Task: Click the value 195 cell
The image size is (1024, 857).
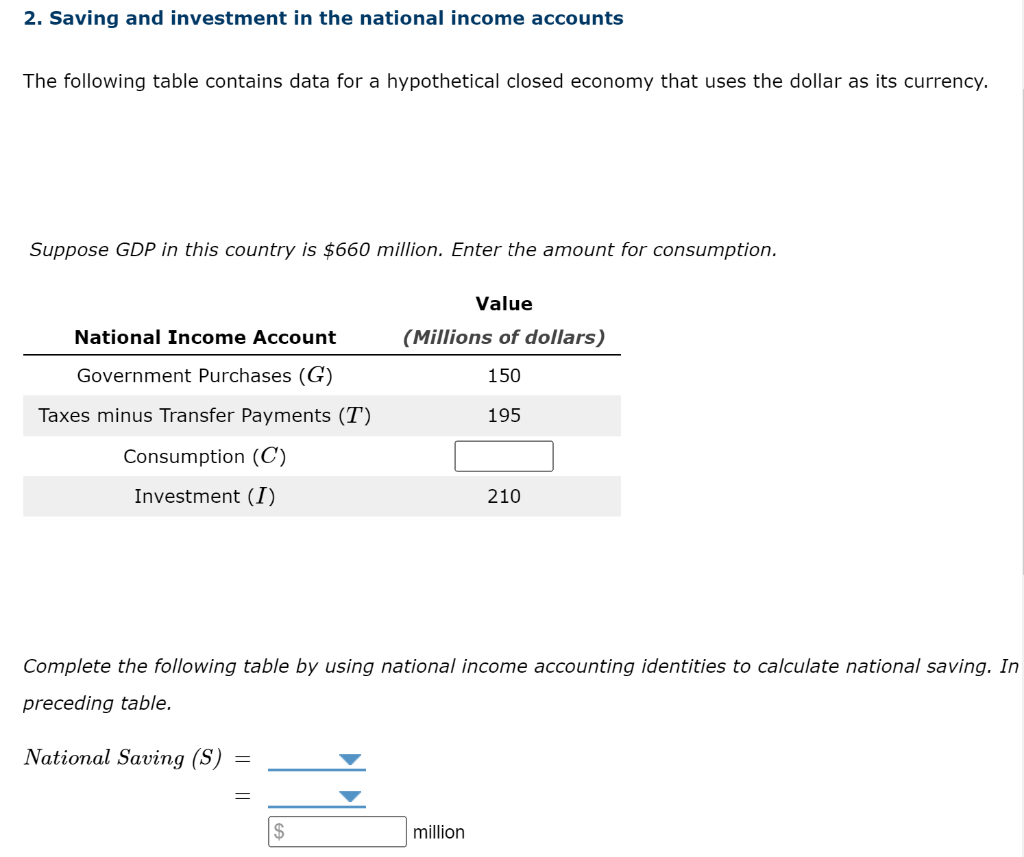Action: (x=504, y=415)
